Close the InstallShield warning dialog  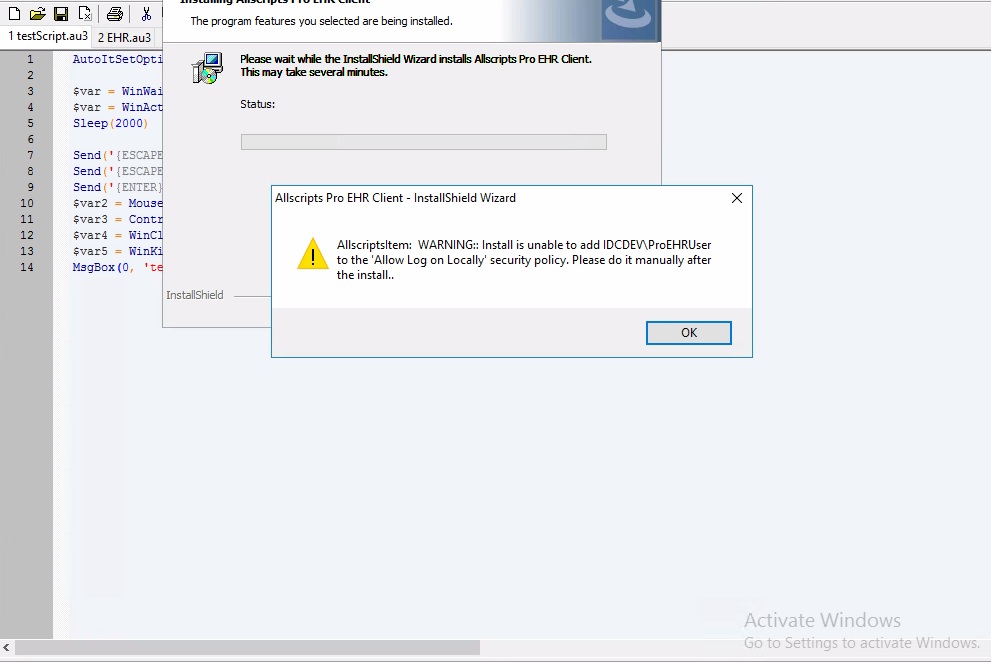[736, 198]
